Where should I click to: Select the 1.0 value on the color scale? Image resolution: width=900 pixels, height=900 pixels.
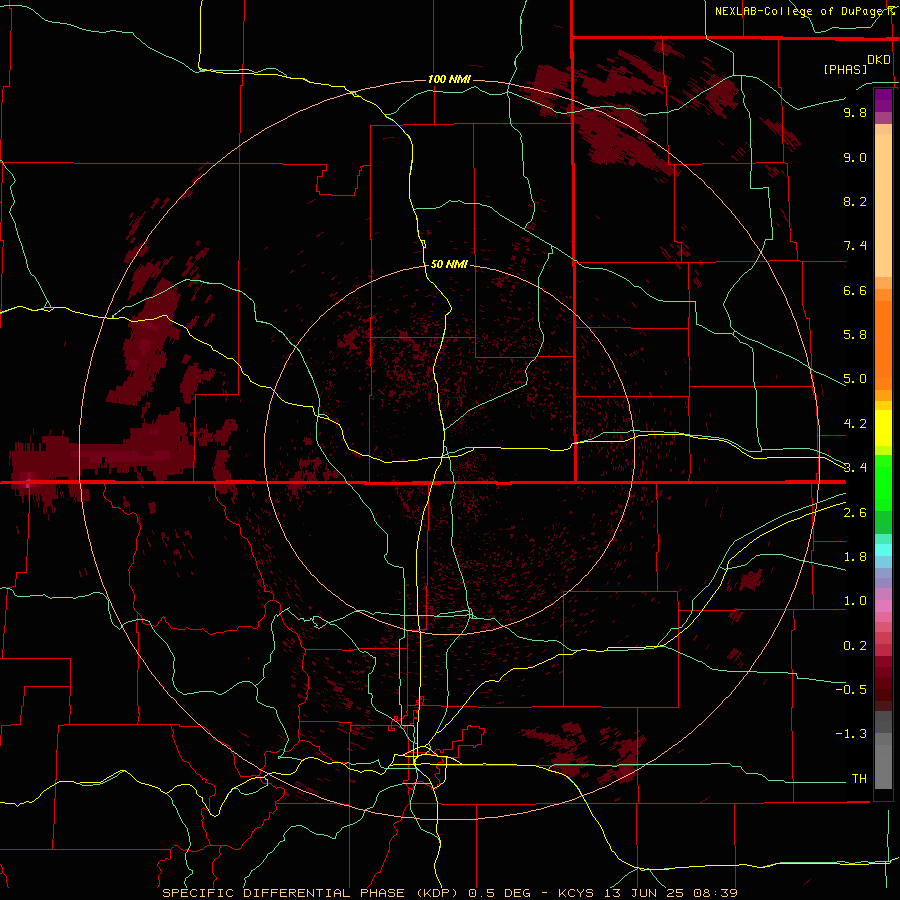point(855,601)
